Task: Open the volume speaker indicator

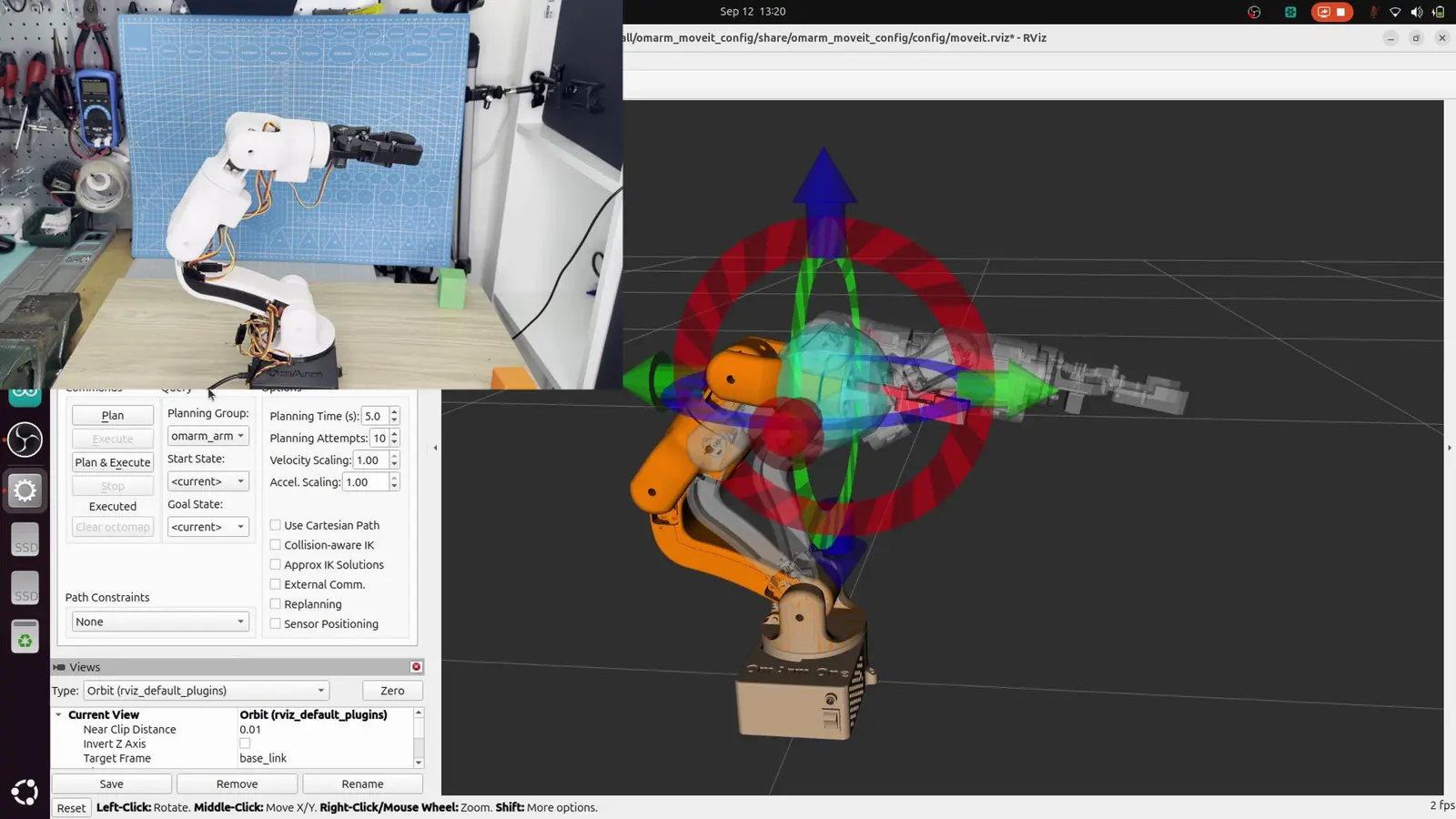Action: click(1417, 12)
